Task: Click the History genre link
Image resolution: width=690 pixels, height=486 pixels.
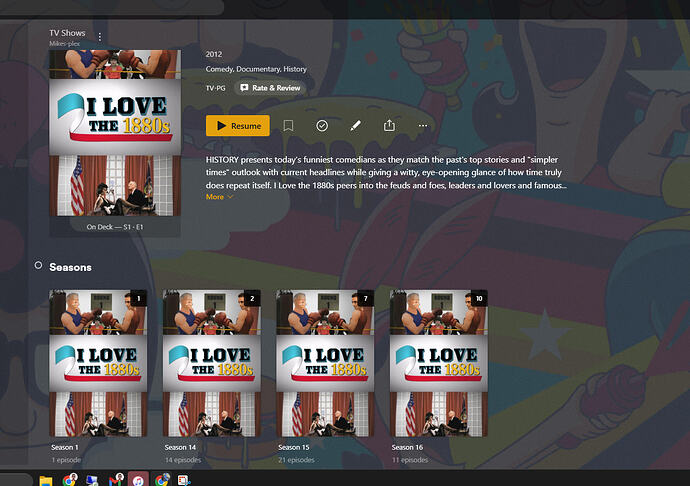Action: pyautogui.click(x=295, y=69)
